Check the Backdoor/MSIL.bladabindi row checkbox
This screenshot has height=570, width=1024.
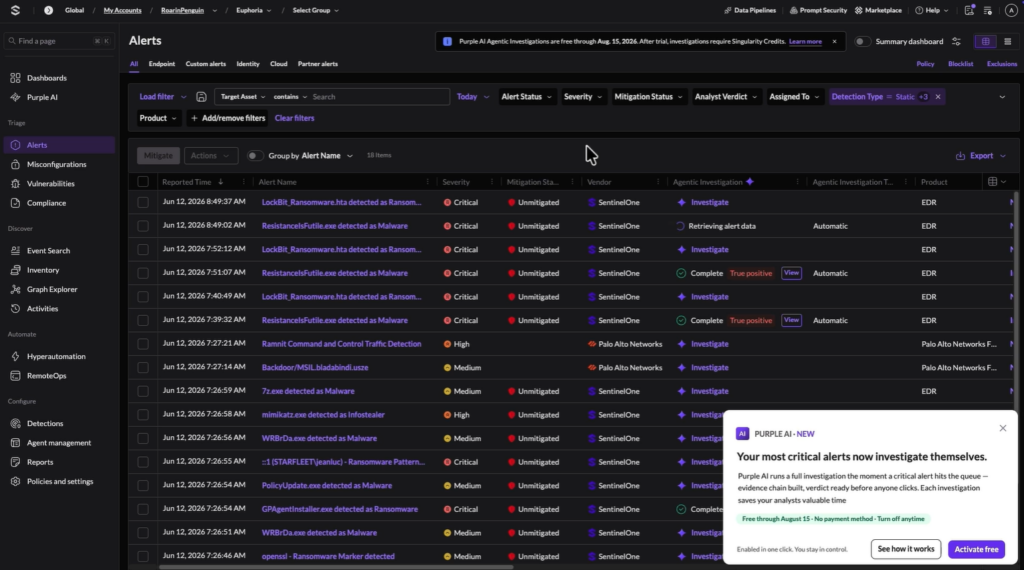click(143, 368)
